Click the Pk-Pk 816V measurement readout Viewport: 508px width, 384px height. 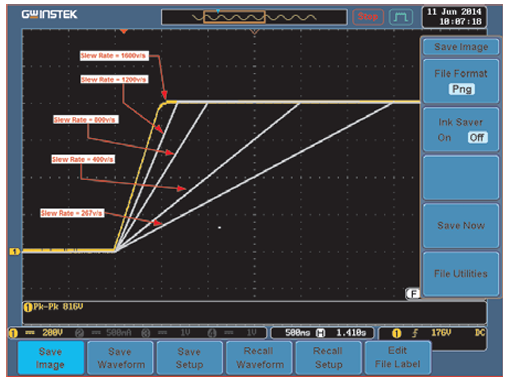[x=58, y=306]
